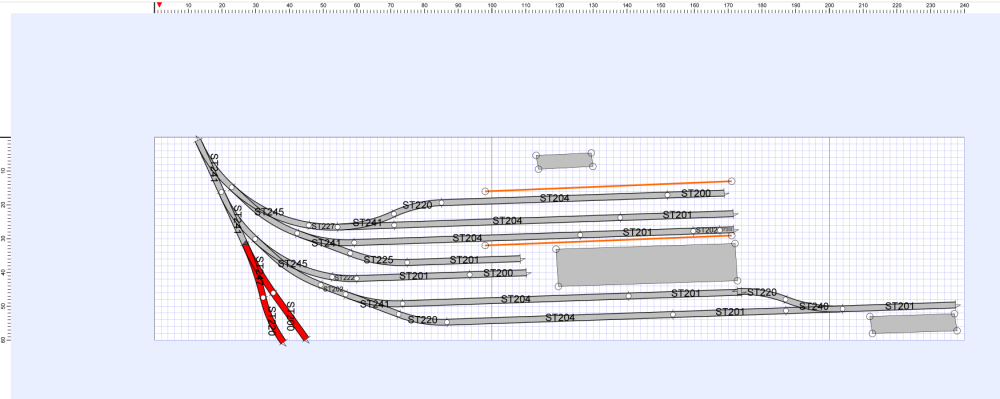Select the upper ST245 curved turnout
This screenshot has height=399, width=1000.
click(268, 211)
